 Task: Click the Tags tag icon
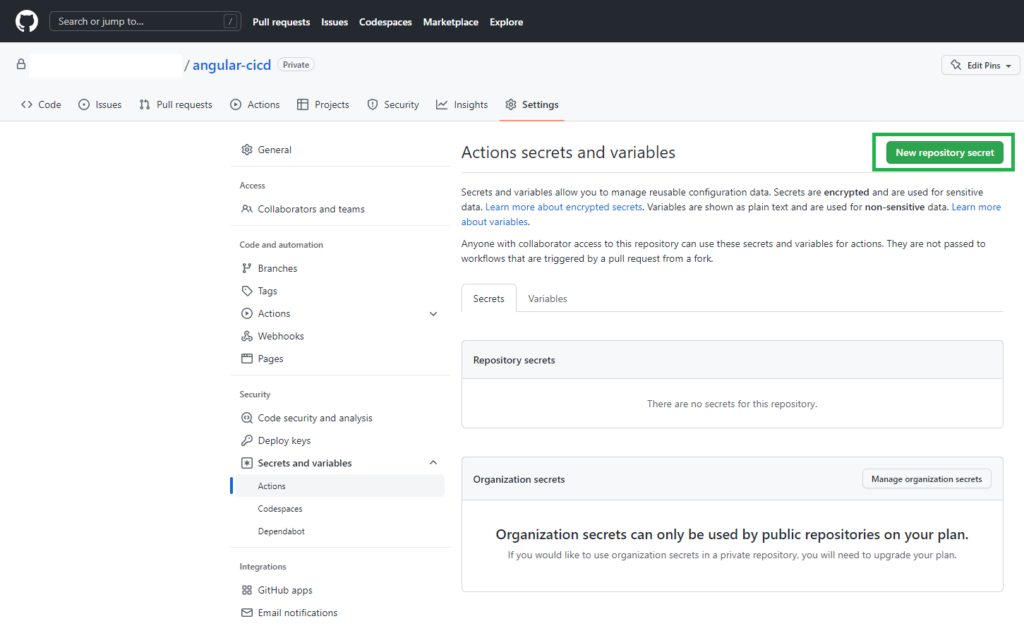247,291
